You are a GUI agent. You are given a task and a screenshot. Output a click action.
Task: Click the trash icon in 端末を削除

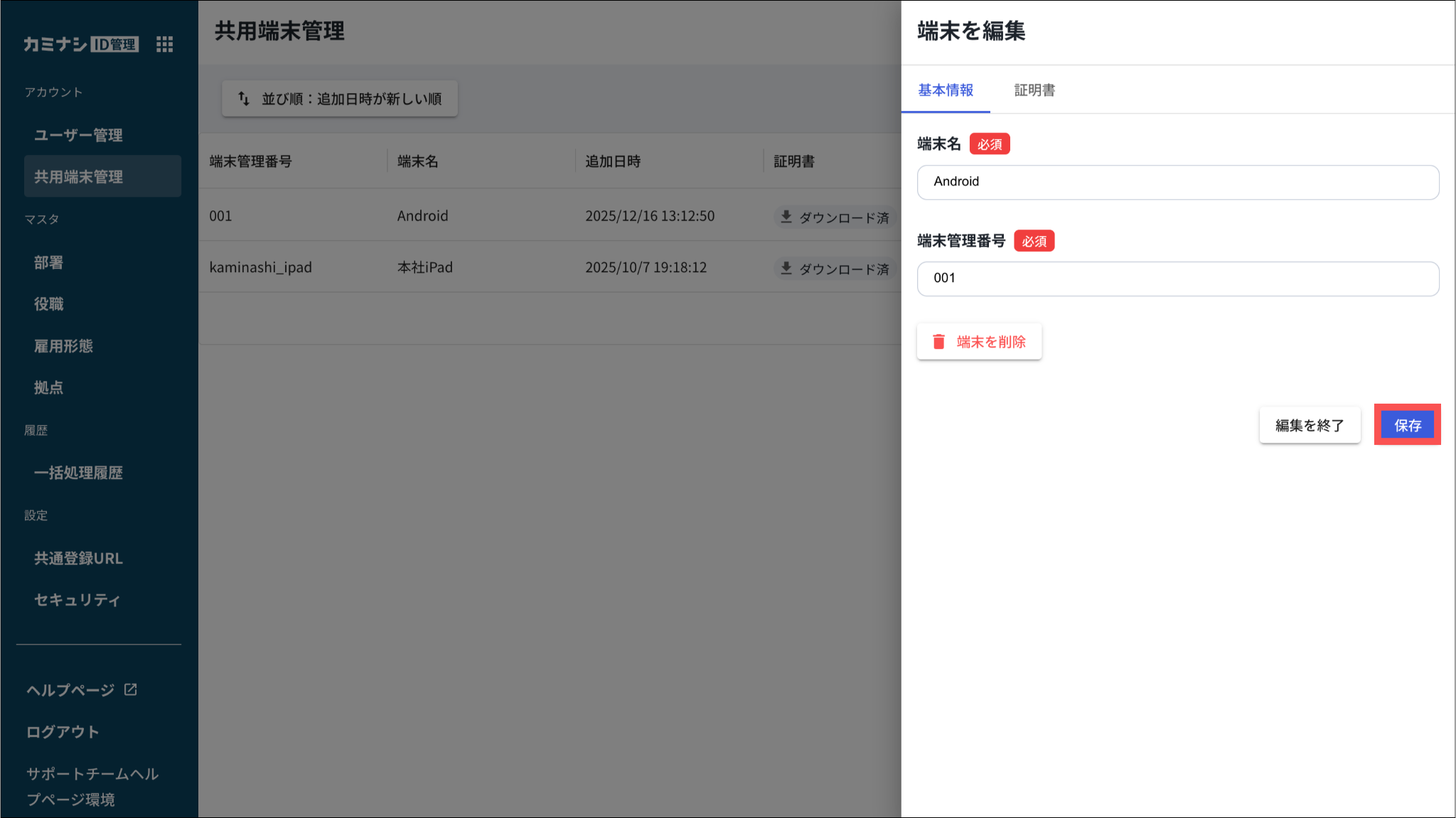point(938,342)
